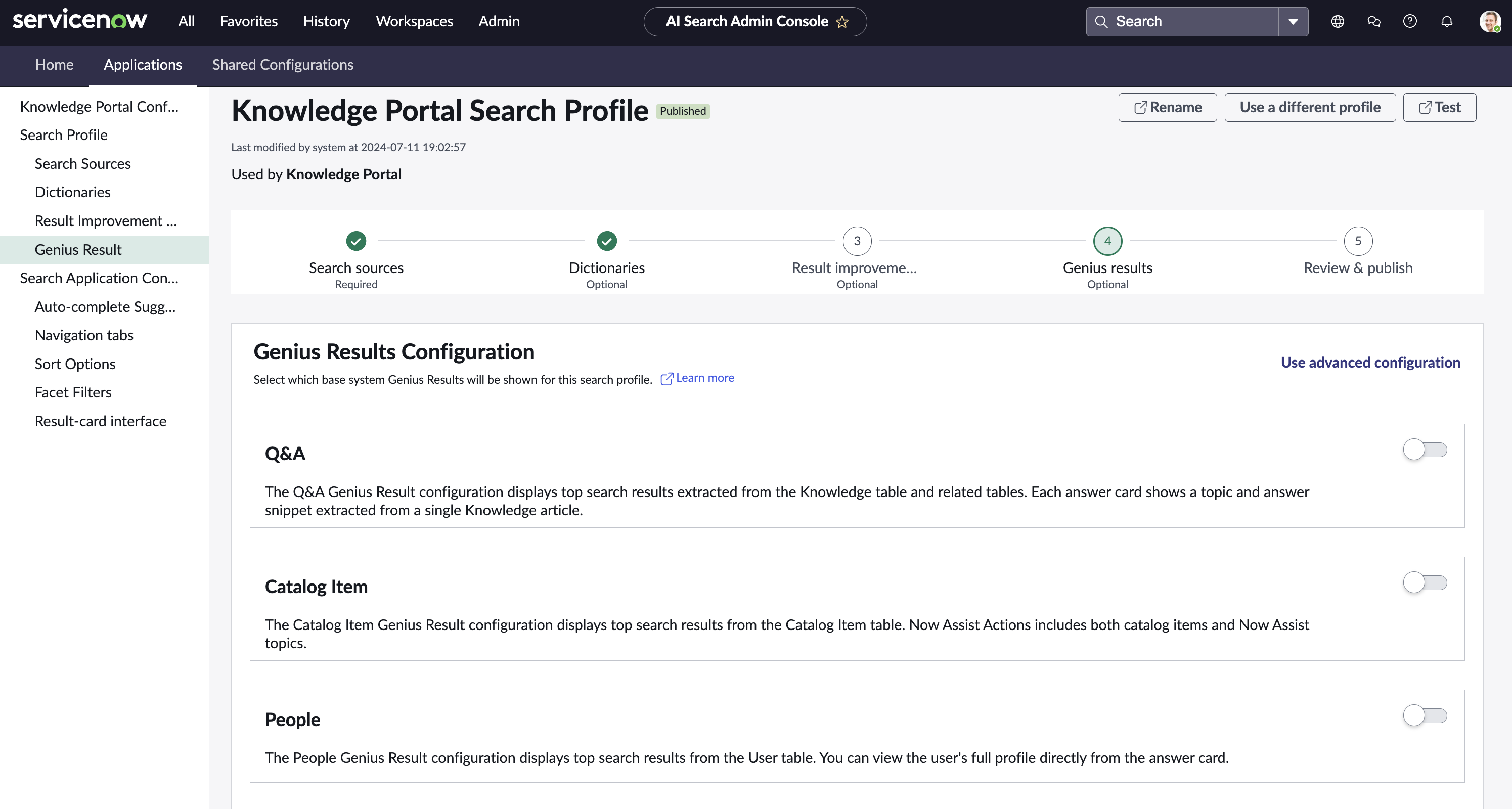The width and height of the screenshot is (1512, 809).
Task: Click the Rename button
Action: click(1168, 107)
